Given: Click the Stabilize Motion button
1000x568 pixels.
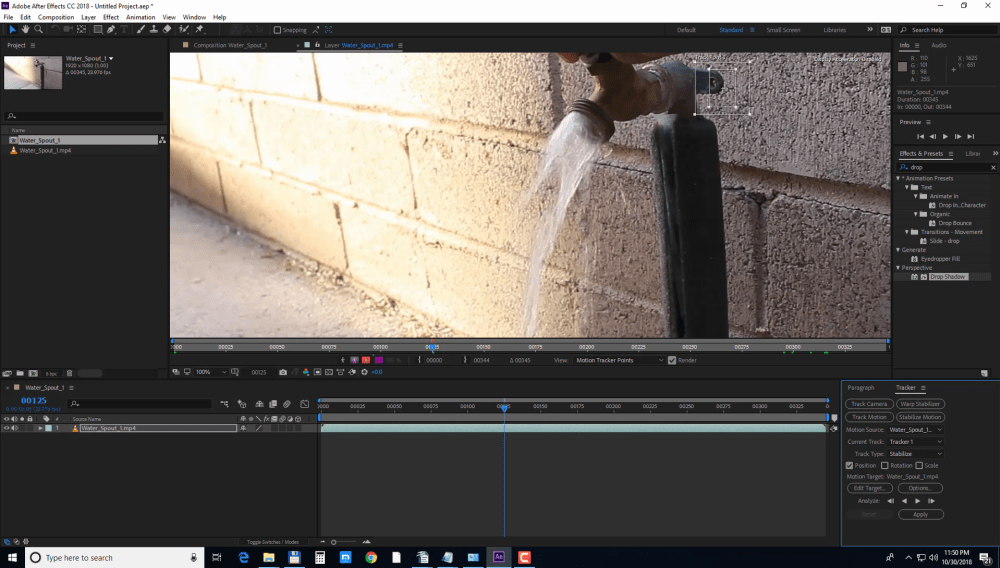Looking at the screenshot, I should pyautogui.click(x=920, y=417).
